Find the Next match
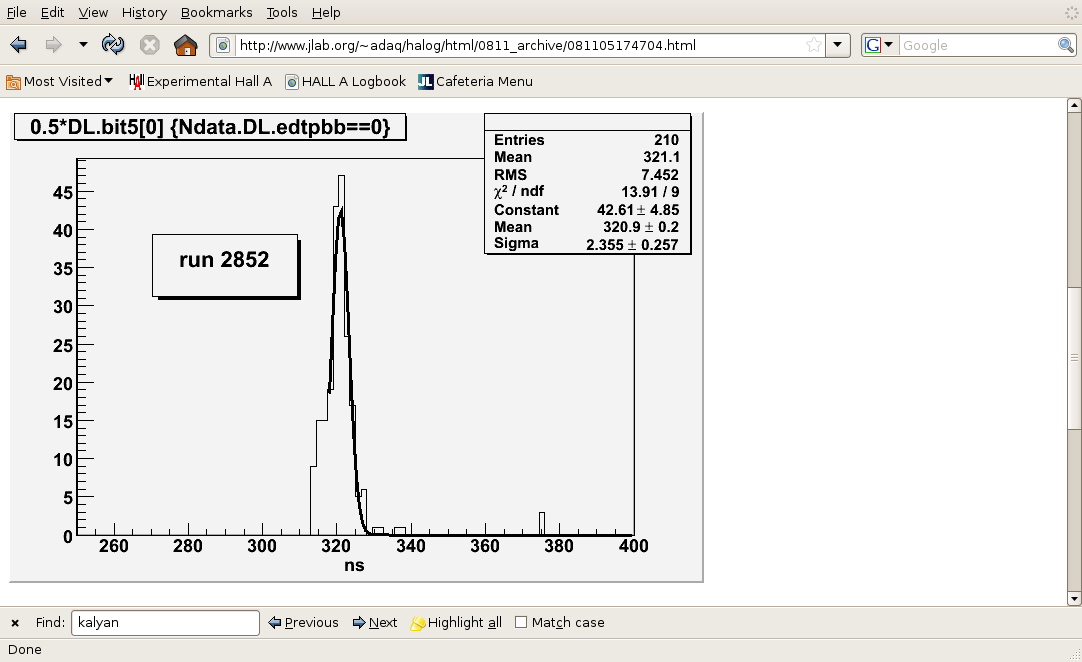Image resolution: width=1082 pixels, height=662 pixels. click(375, 623)
